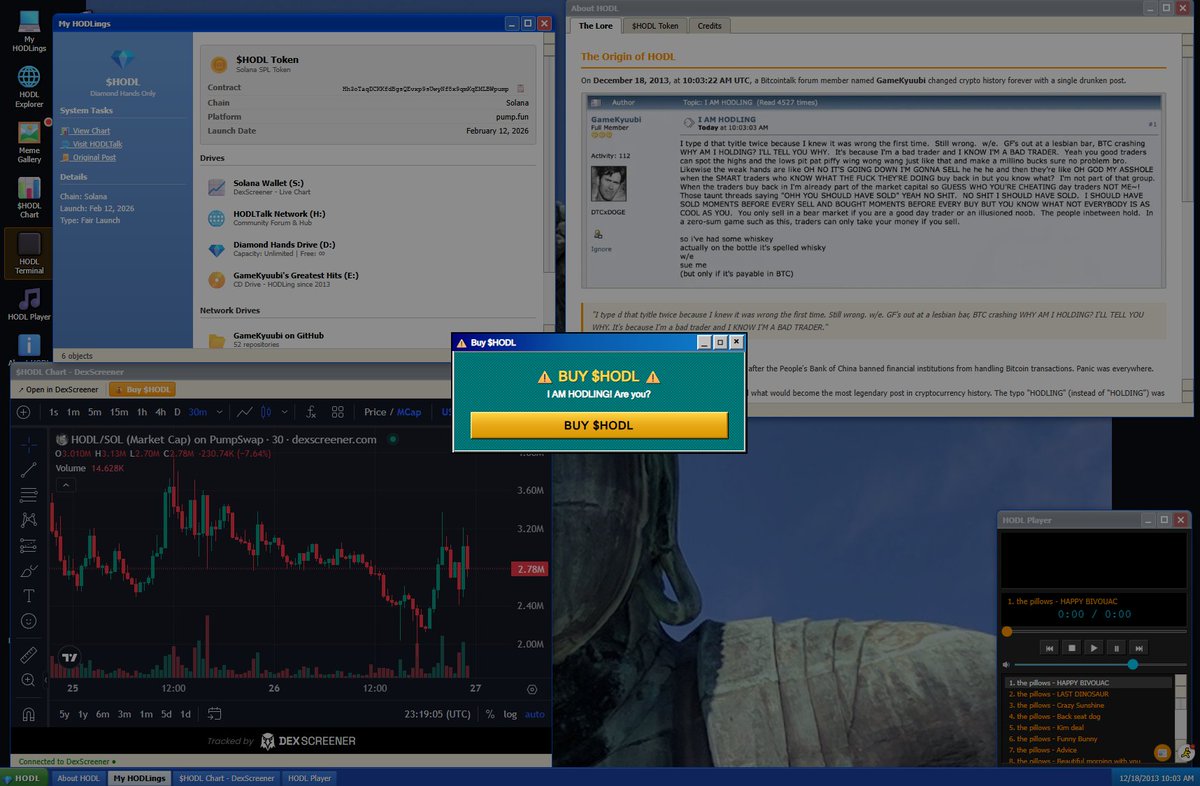Select the crosshair cursor tool in chart
This screenshot has height=786, width=1200.
[28, 443]
